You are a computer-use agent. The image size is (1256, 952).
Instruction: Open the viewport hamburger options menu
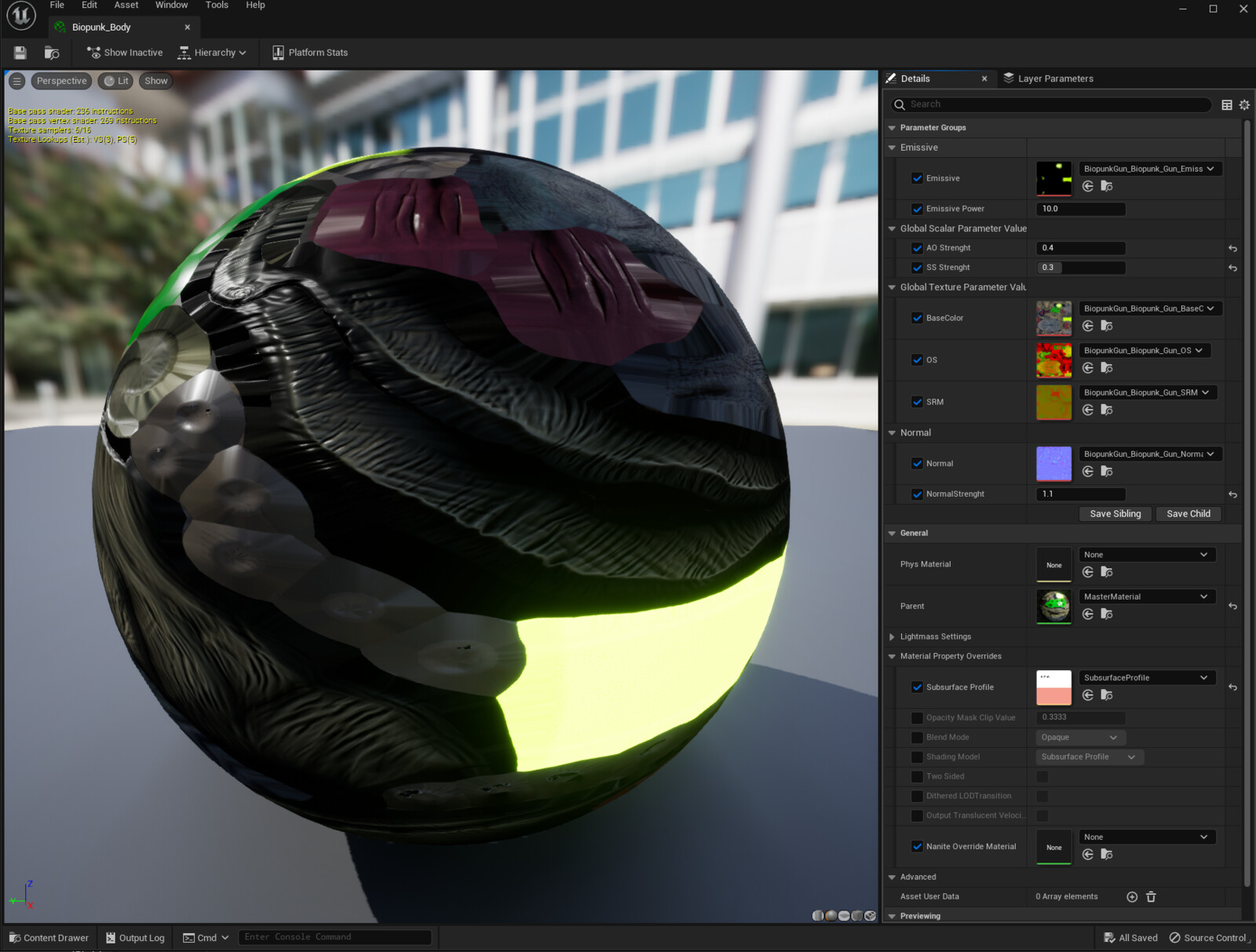[16, 81]
